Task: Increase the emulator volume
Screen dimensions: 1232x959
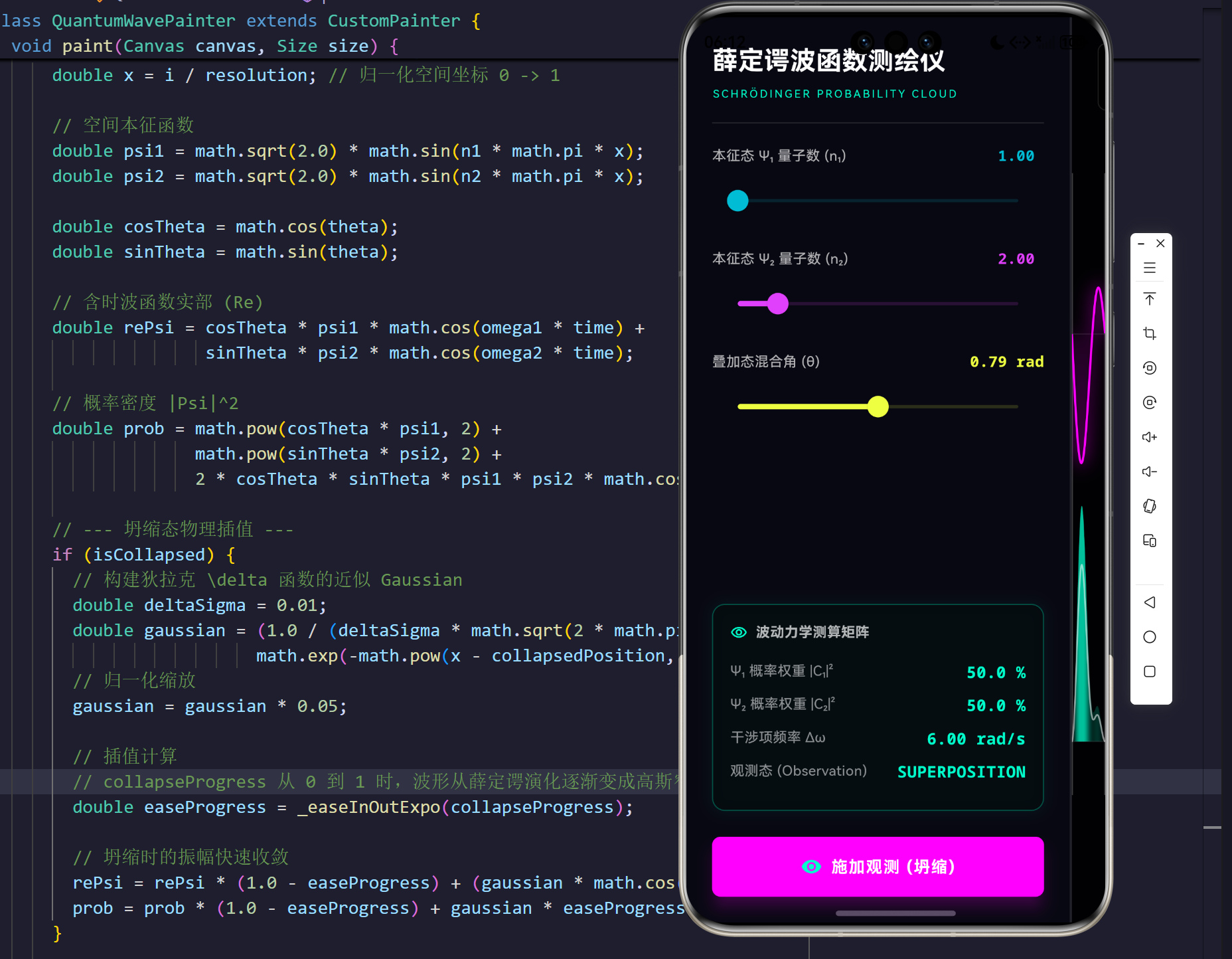Action: (x=1150, y=437)
